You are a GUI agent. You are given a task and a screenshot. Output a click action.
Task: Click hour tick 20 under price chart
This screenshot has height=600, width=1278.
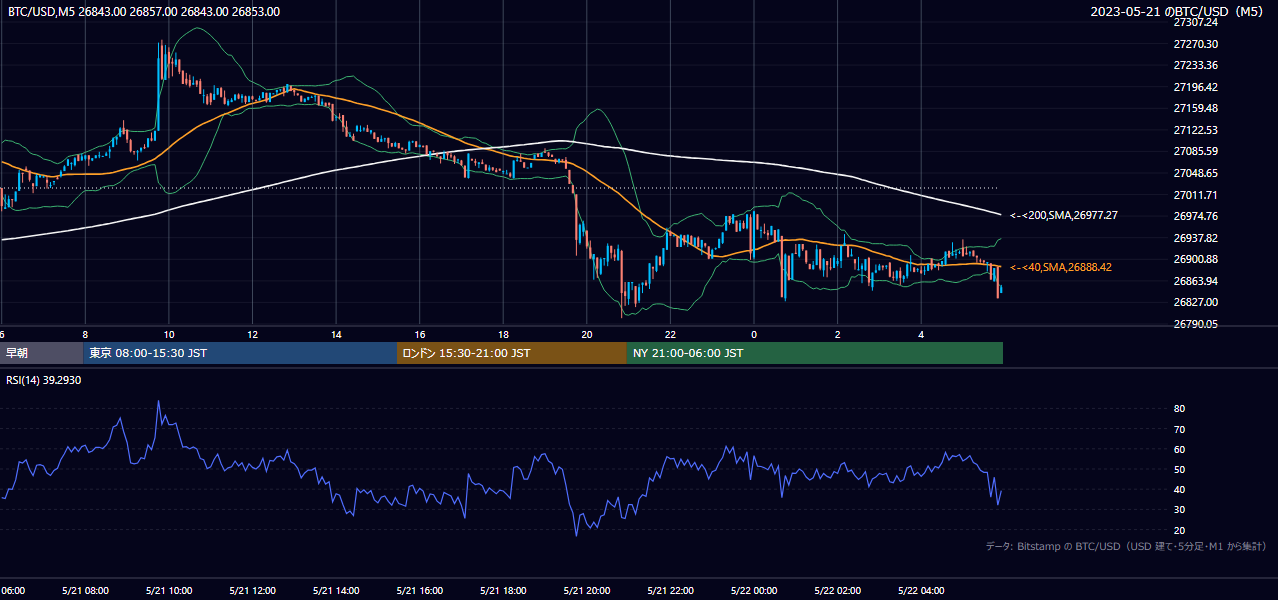click(x=586, y=334)
